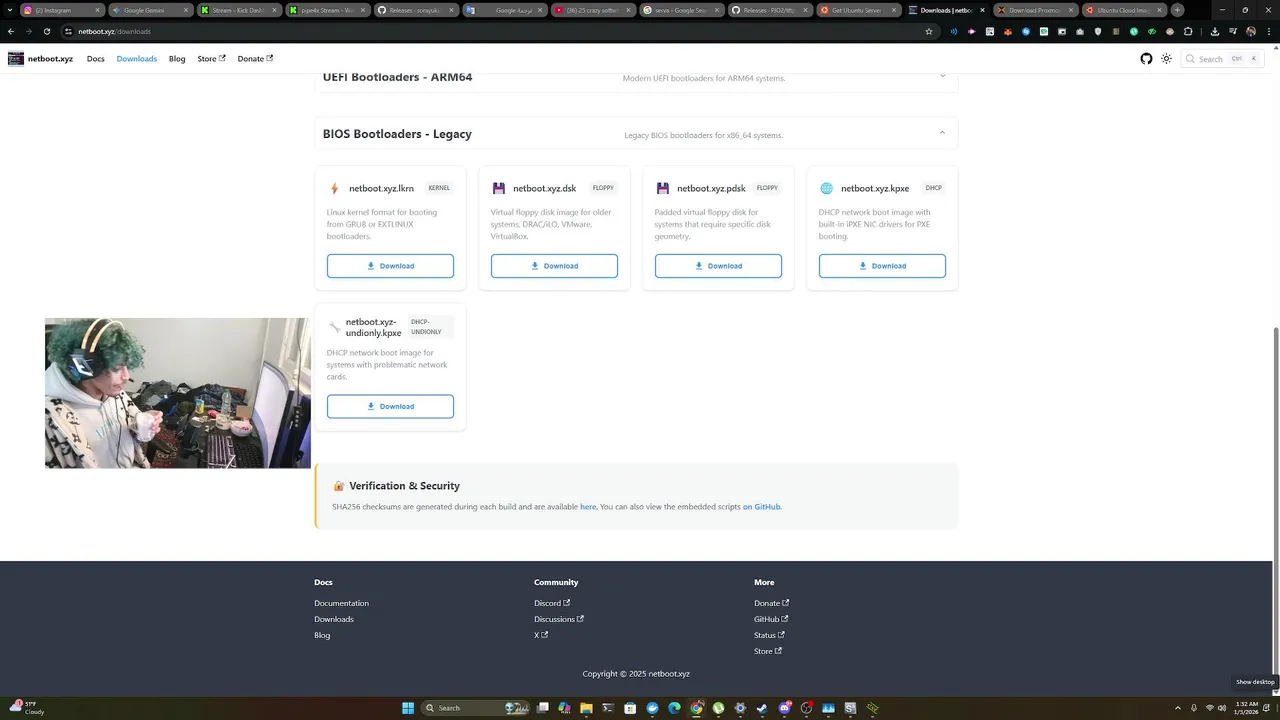Open footer Status link
Screen dimensions: 1280x720
coord(769,635)
